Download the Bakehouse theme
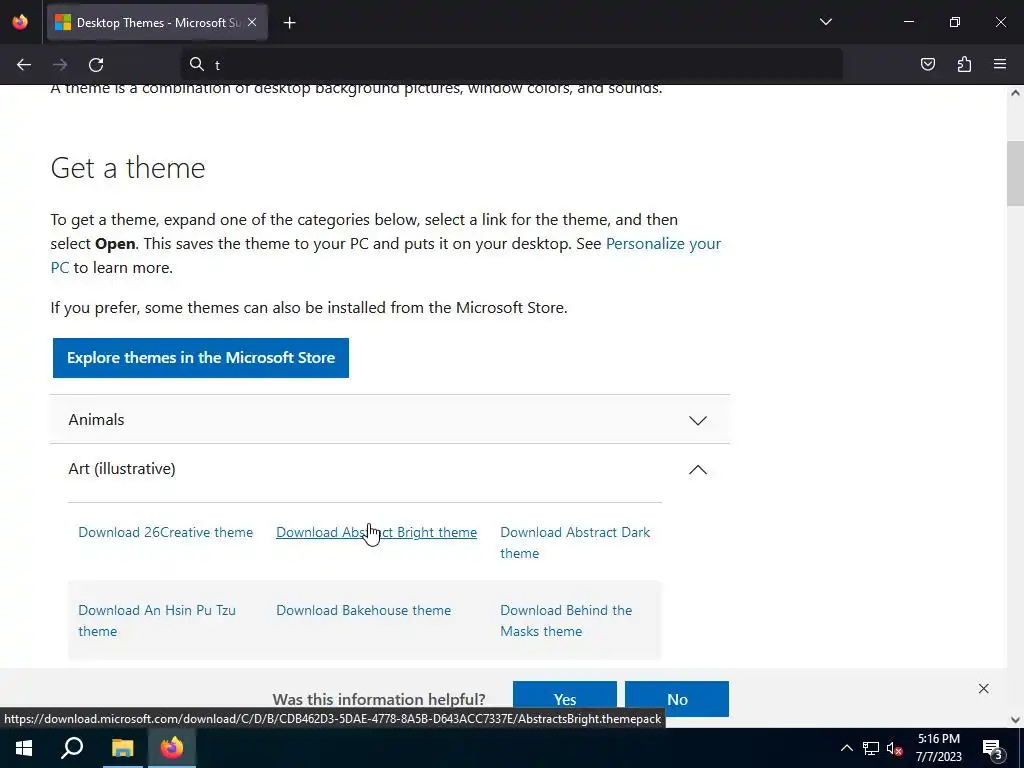Screen dimensions: 1024x768 (363, 610)
